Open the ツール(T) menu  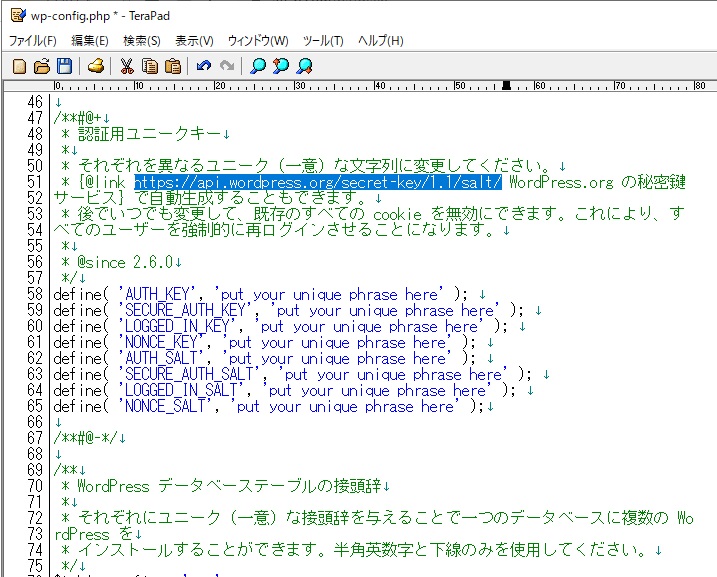pos(323,41)
